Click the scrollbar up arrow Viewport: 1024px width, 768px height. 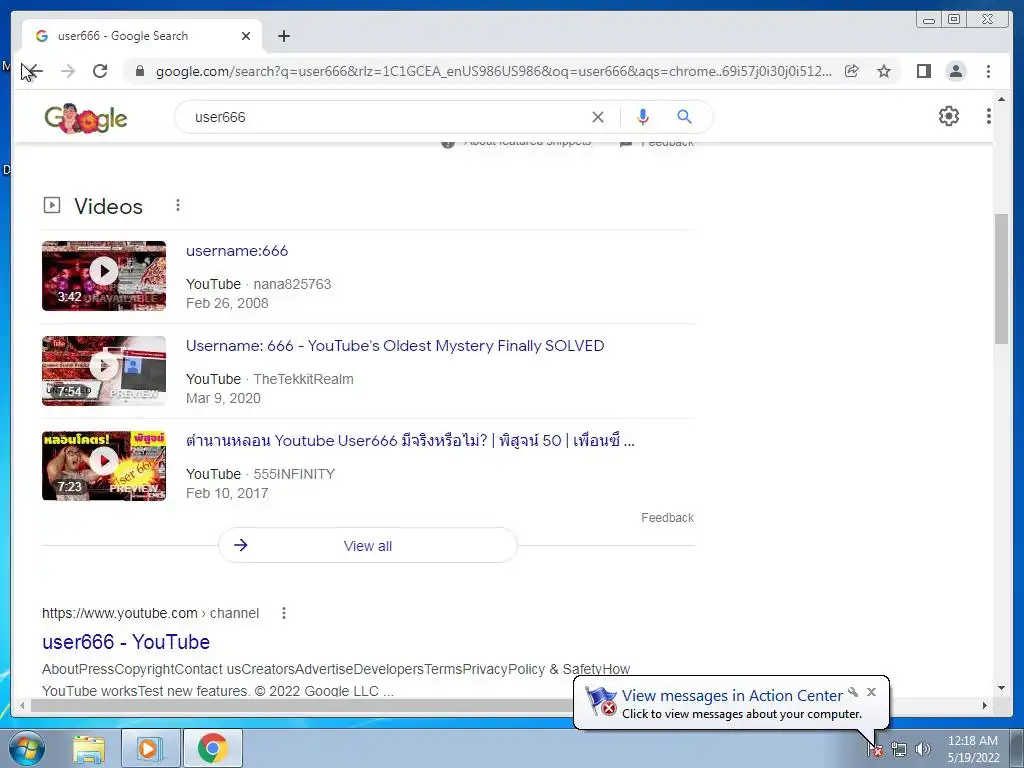[x=1001, y=100]
